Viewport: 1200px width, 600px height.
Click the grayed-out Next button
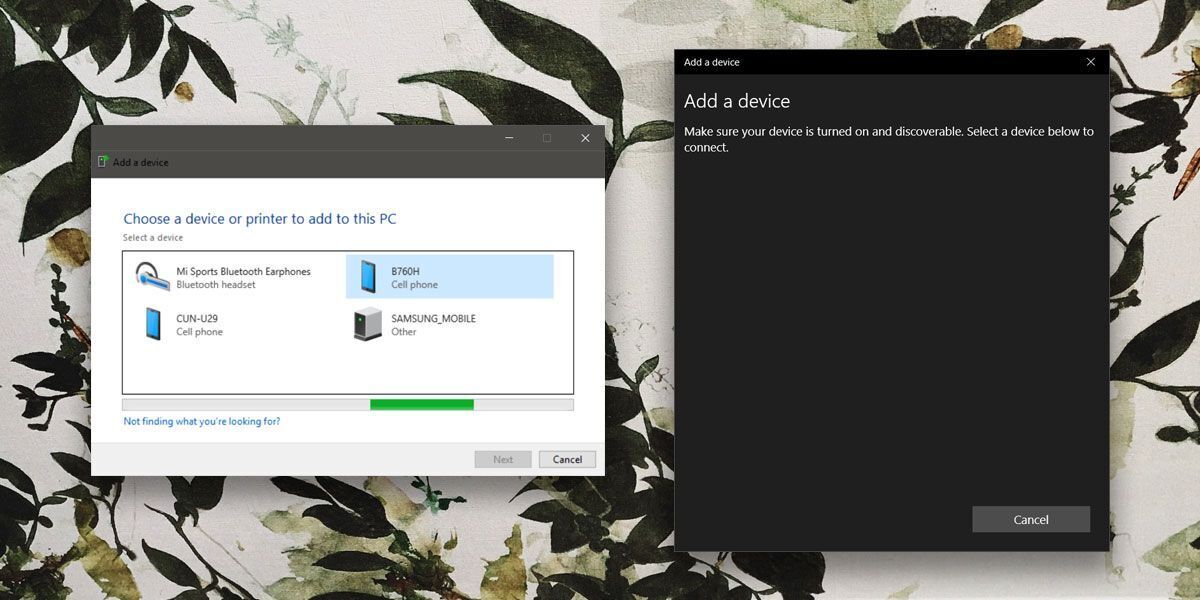503,459
